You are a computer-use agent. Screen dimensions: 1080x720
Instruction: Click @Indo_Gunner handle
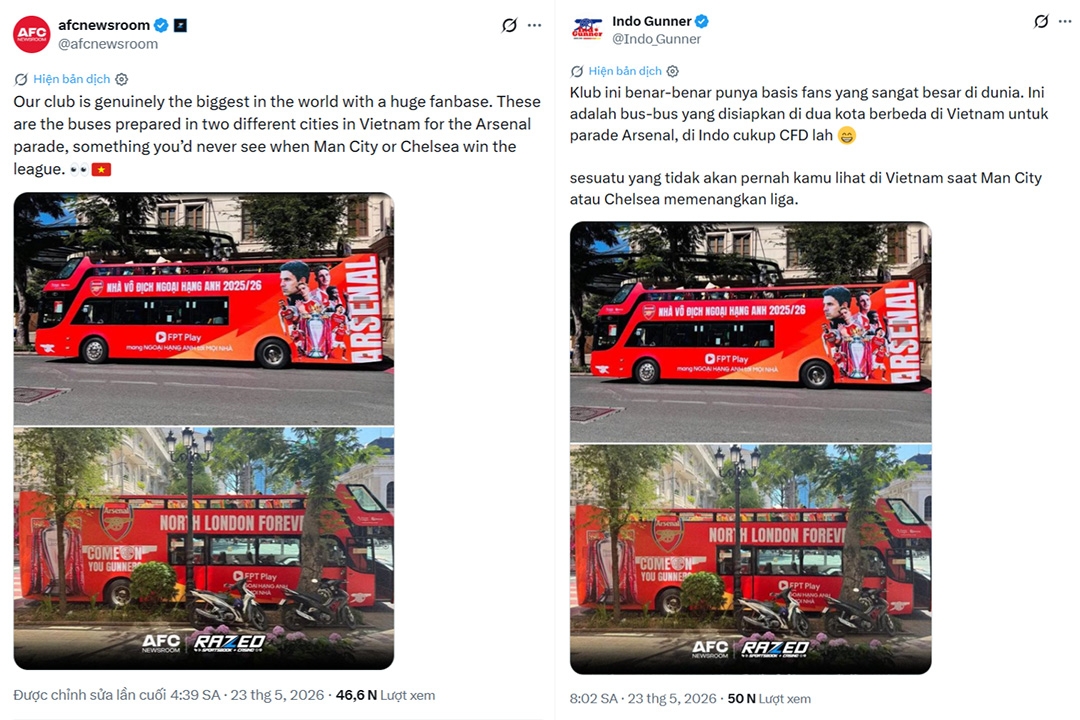(656, 39)
